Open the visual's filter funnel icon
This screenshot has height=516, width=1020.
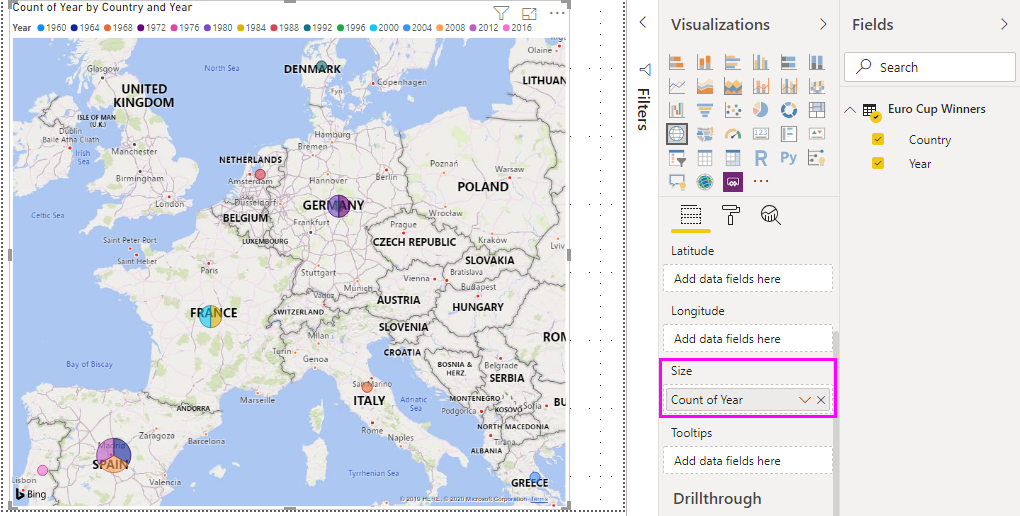point(500,13)
